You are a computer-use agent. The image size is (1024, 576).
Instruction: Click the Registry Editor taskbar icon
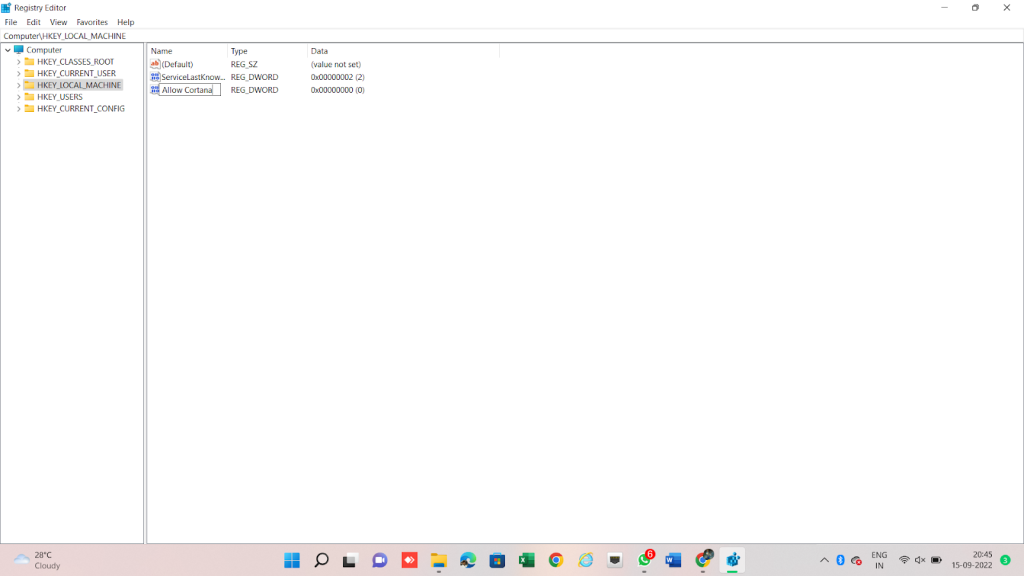[x=732, y=560]
